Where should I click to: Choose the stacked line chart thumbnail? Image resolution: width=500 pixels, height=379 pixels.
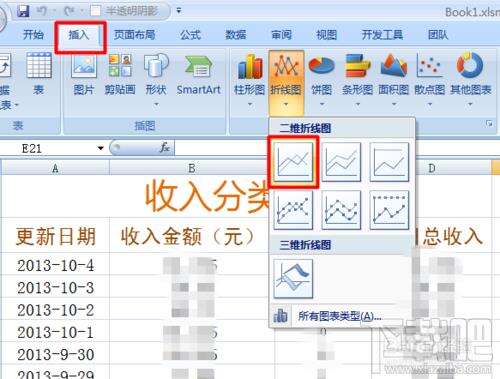[341, 162]
